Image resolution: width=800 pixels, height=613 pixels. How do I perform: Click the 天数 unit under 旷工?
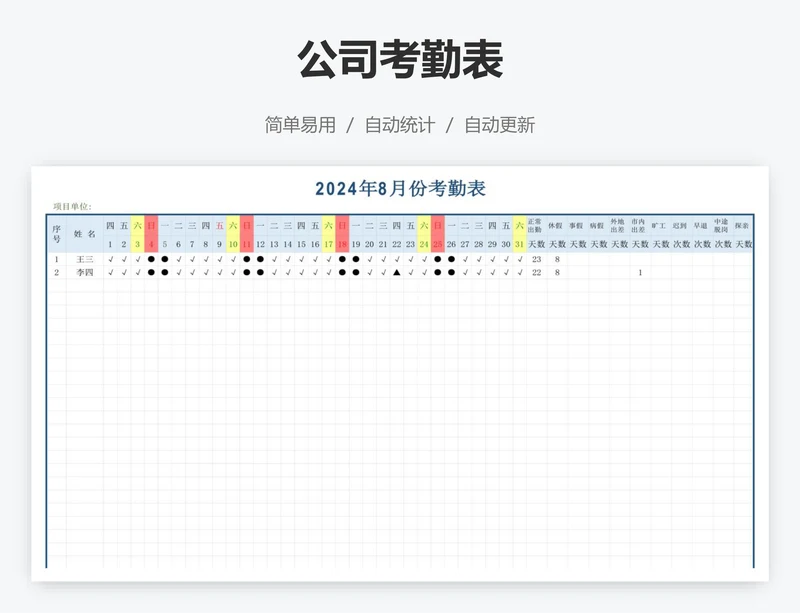(661, 244)
